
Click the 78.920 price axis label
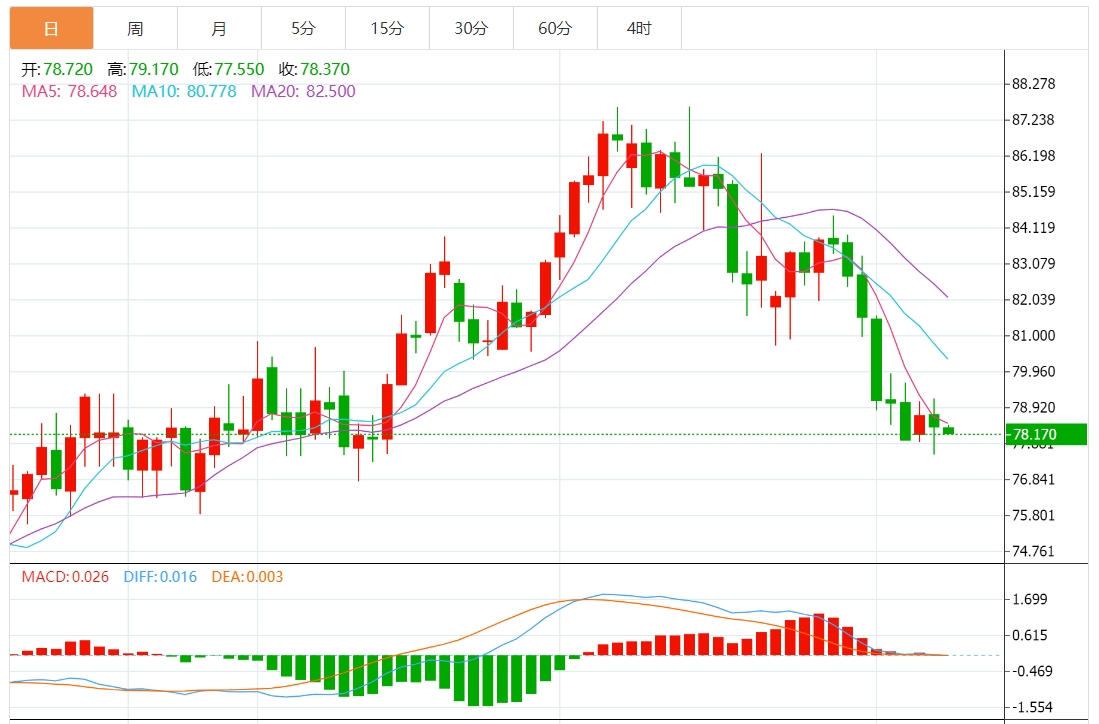tap(1034, 407)
